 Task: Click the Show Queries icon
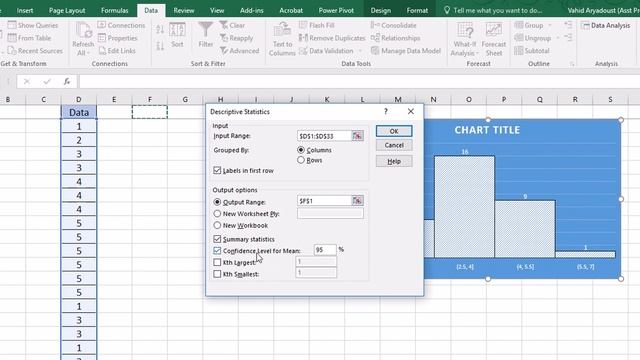coord(12,25)
